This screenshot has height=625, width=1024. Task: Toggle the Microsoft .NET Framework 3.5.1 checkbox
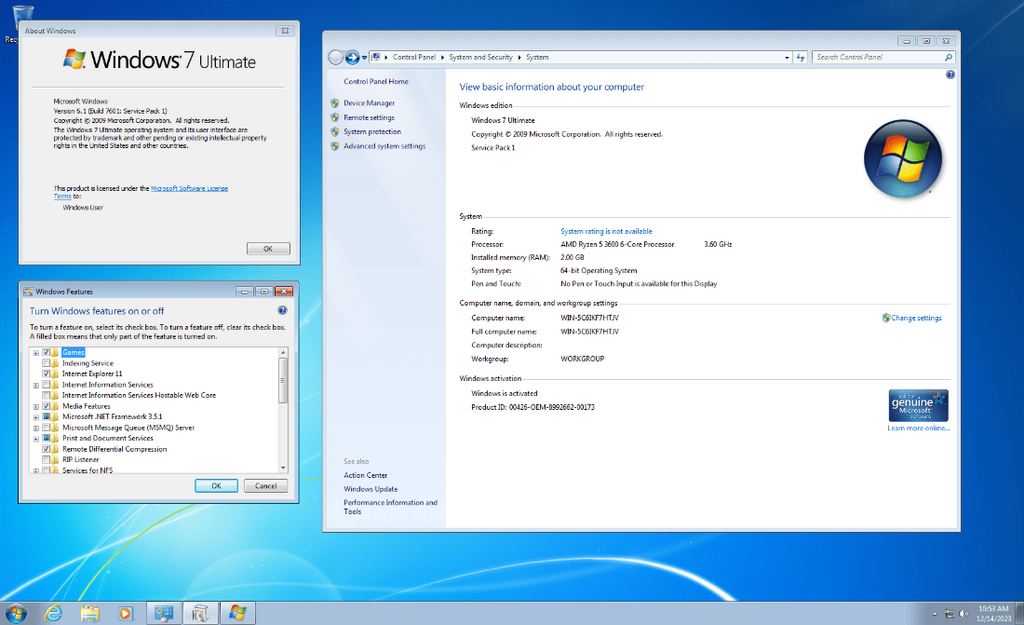click(x=46, y=417)
